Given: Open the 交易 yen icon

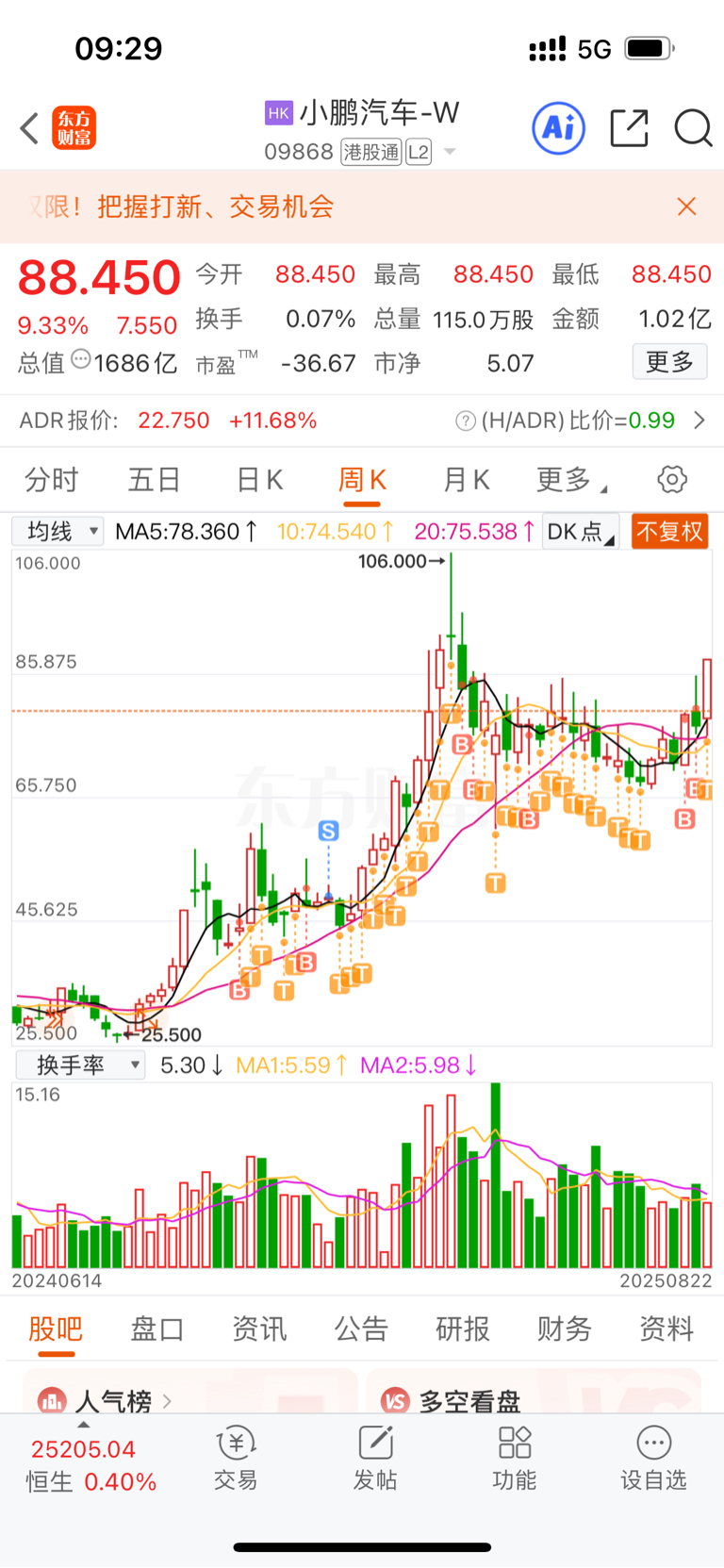Looking at the screenshot, I should 236,1443.
